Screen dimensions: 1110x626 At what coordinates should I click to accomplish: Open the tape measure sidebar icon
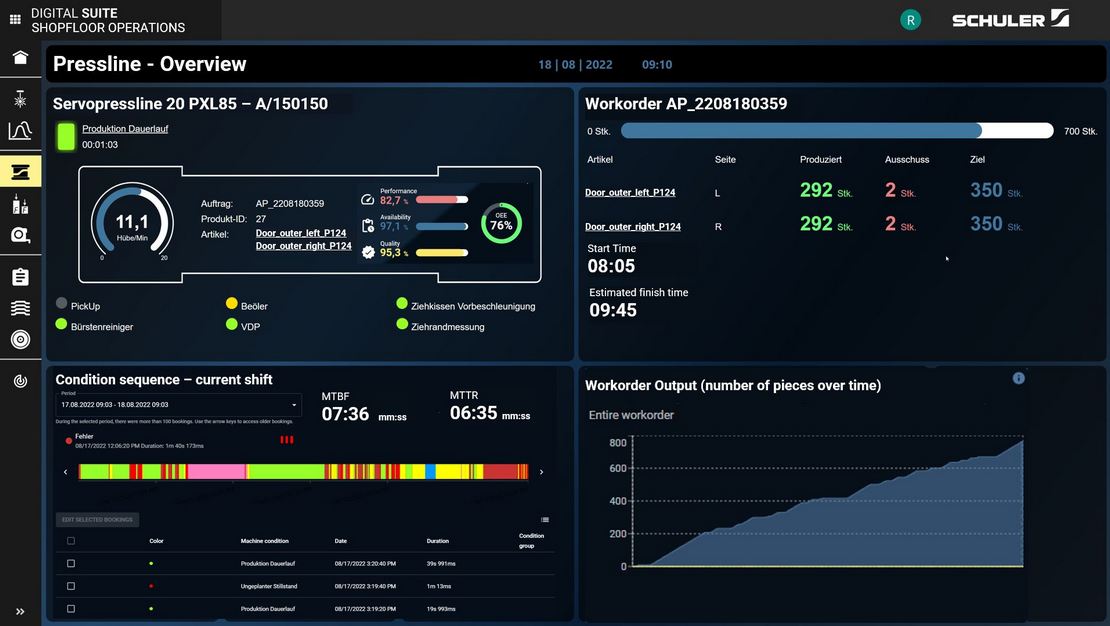point(21,235)
